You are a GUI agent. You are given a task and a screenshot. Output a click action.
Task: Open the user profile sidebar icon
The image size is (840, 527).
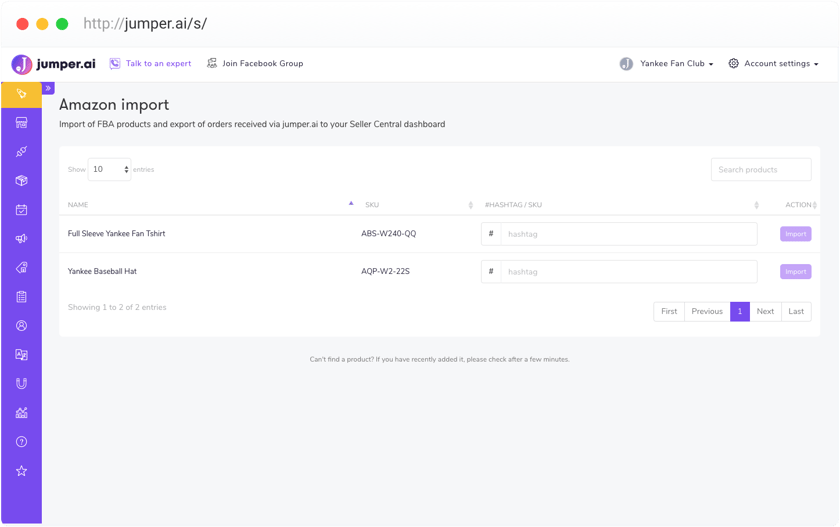pos(21,326)
